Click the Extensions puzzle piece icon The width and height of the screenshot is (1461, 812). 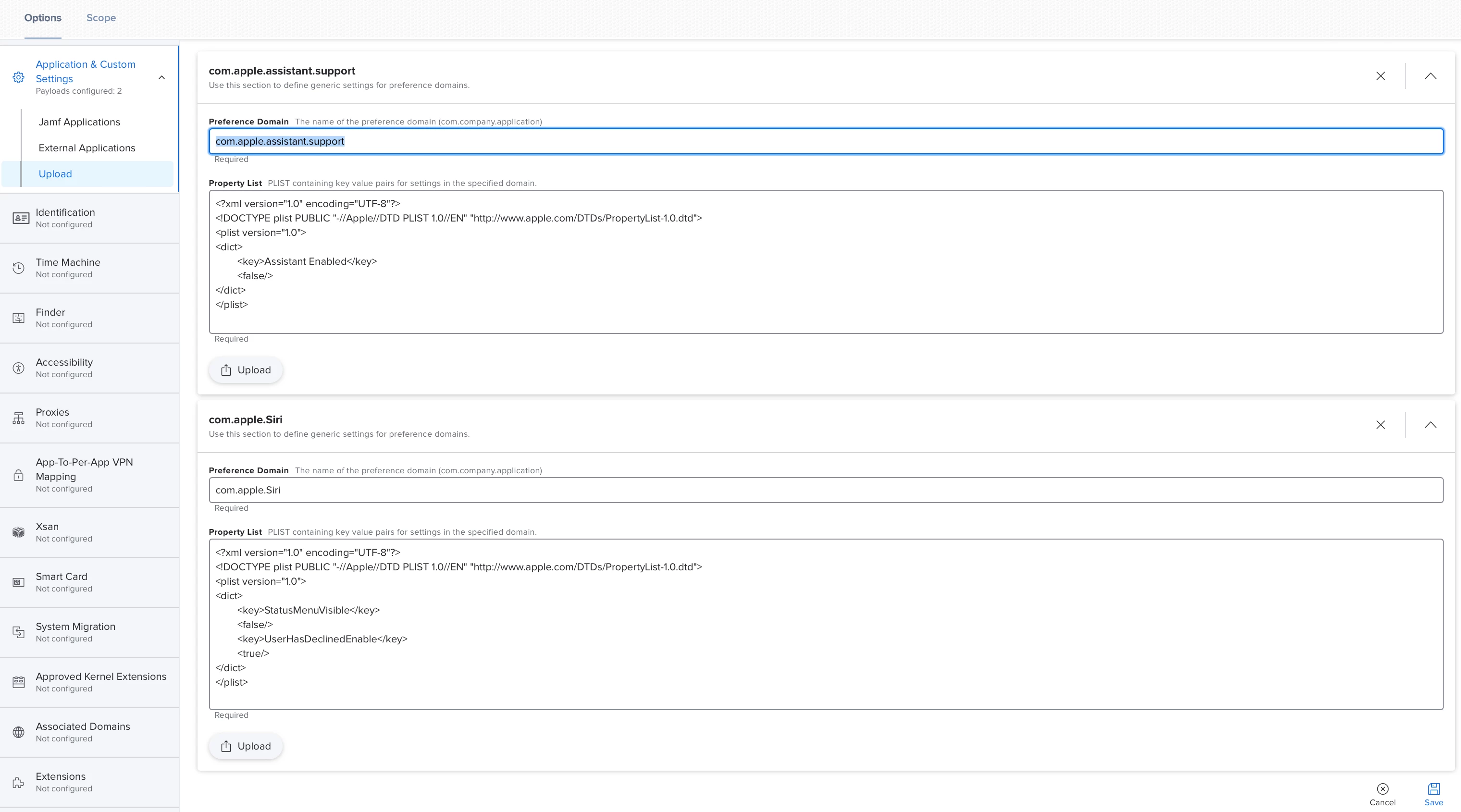click(19, 783)
